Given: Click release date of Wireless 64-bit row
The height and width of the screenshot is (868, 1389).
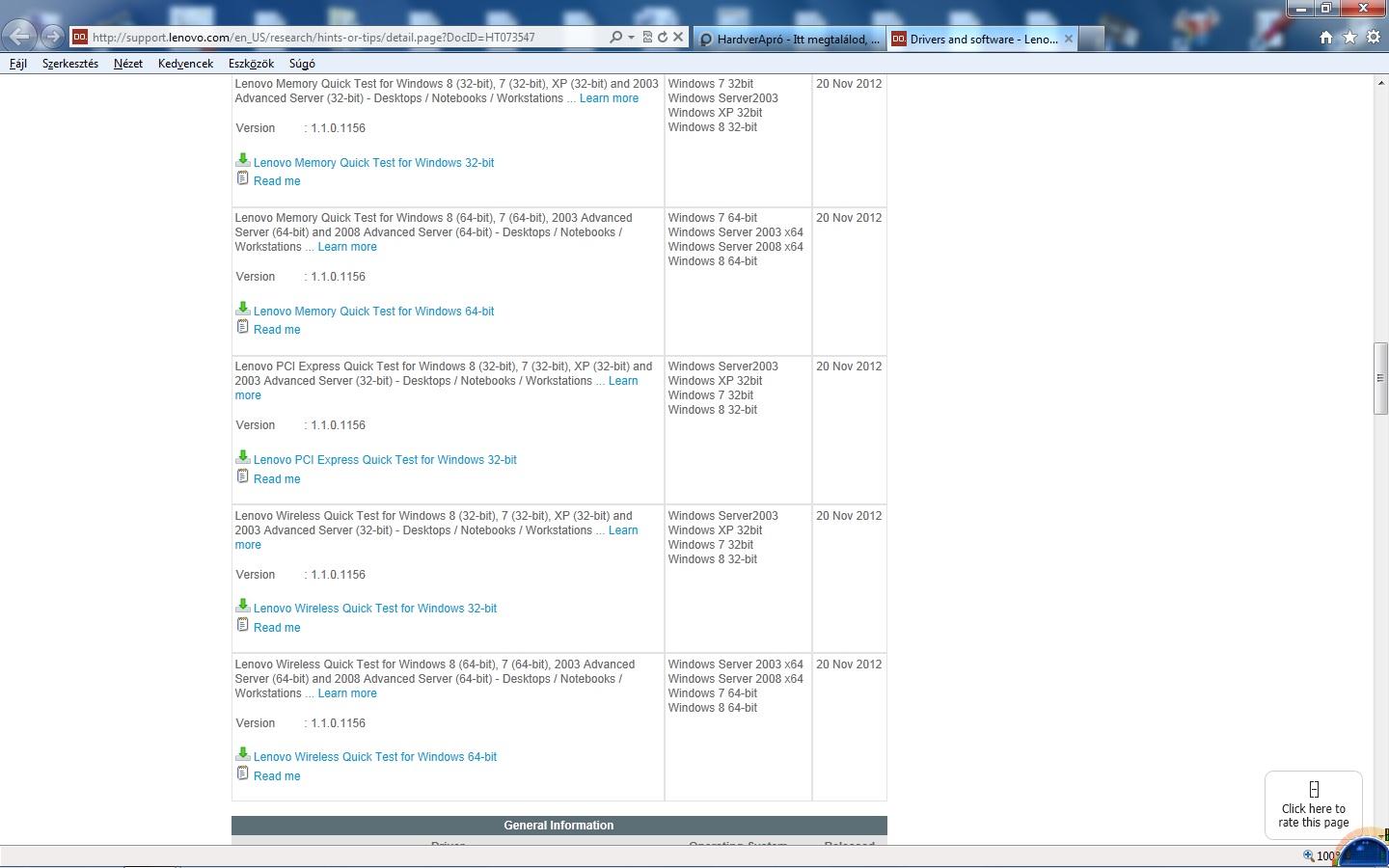Looking at the screenshot, I should pyautogui.click(x=849, y=665).
